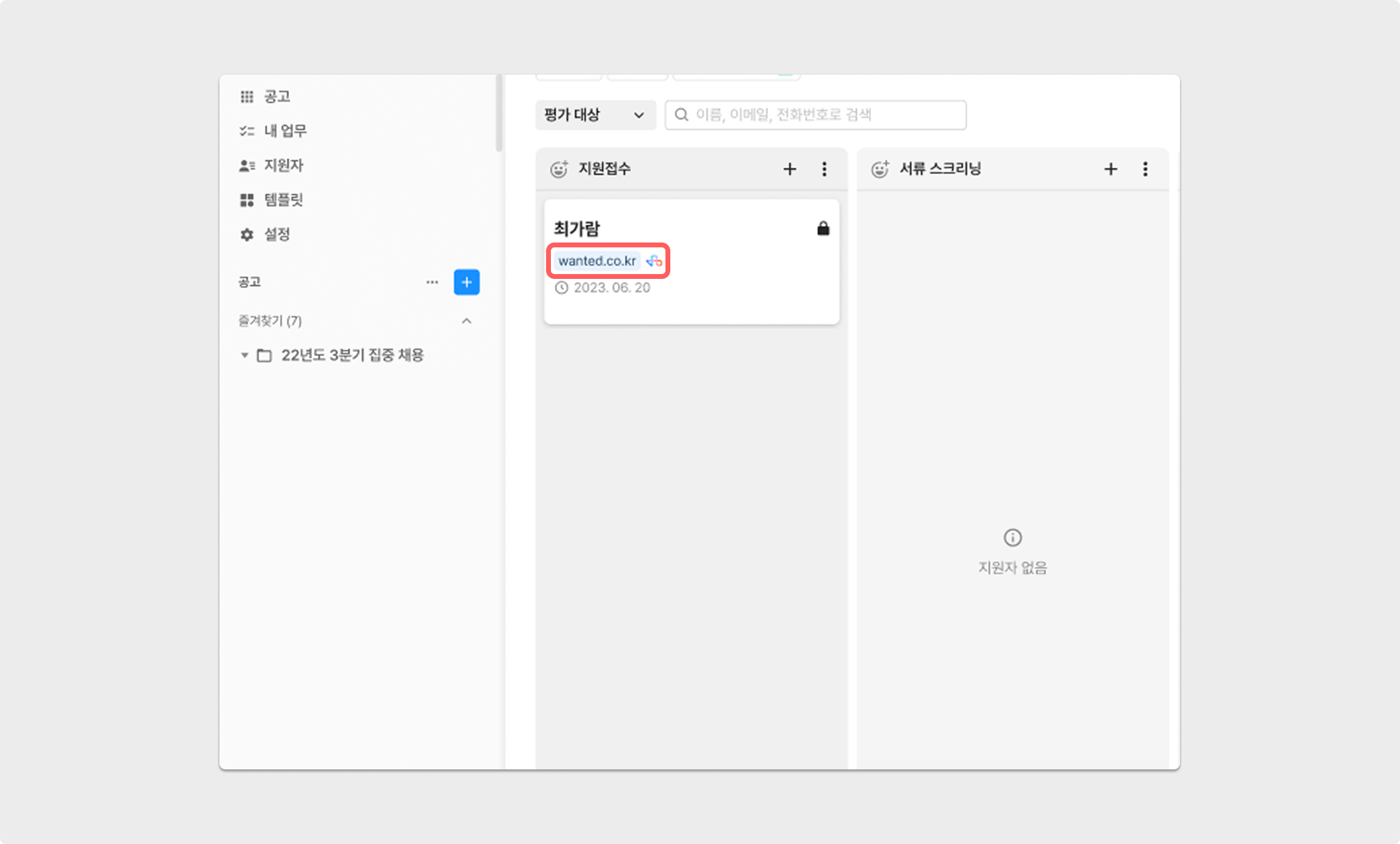Open 설정 via the gear icon
Viewport: 1400px width, 844px height.
(x=247, y=235)
